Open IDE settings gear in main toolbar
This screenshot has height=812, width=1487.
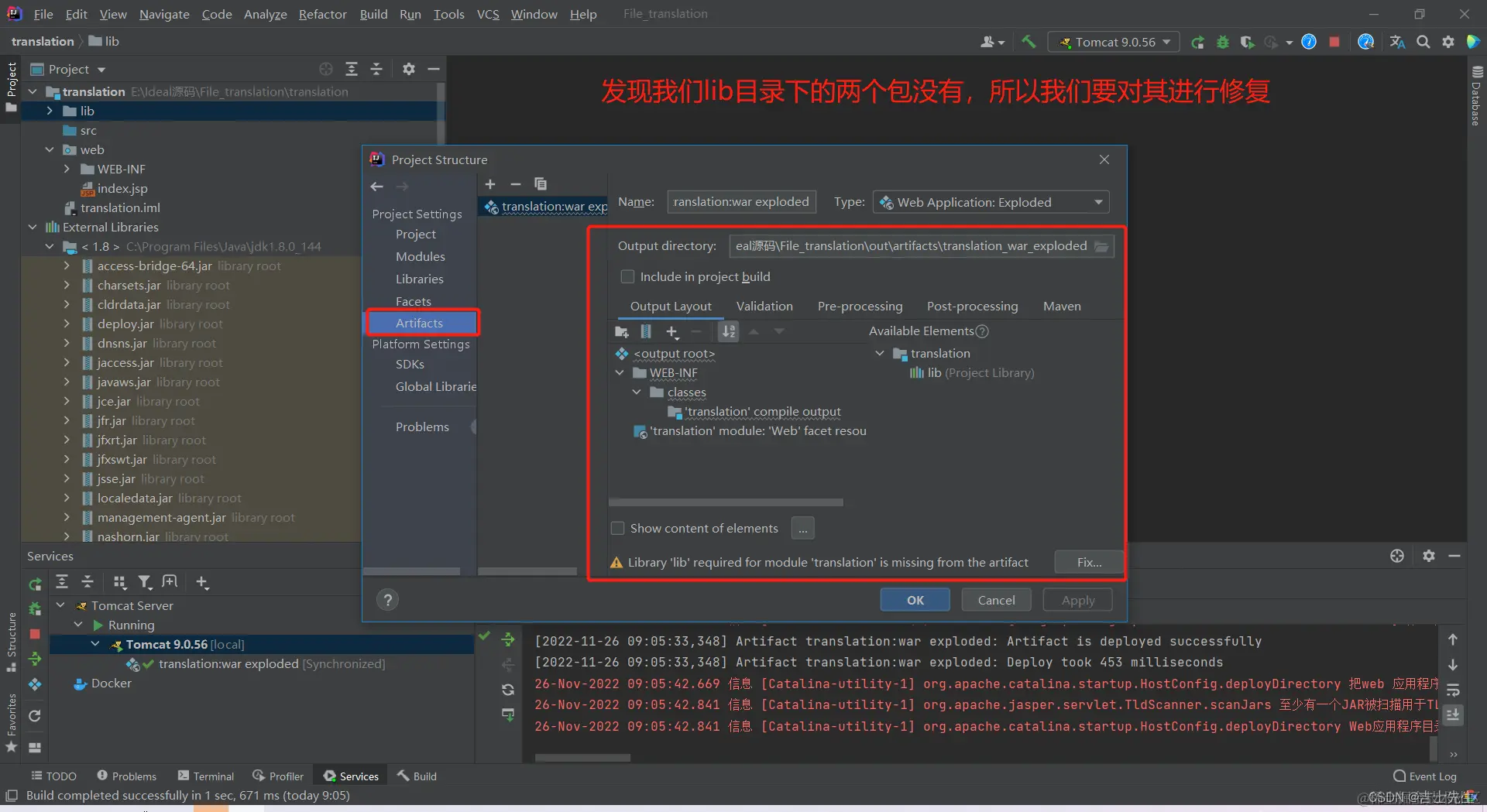1448,42
